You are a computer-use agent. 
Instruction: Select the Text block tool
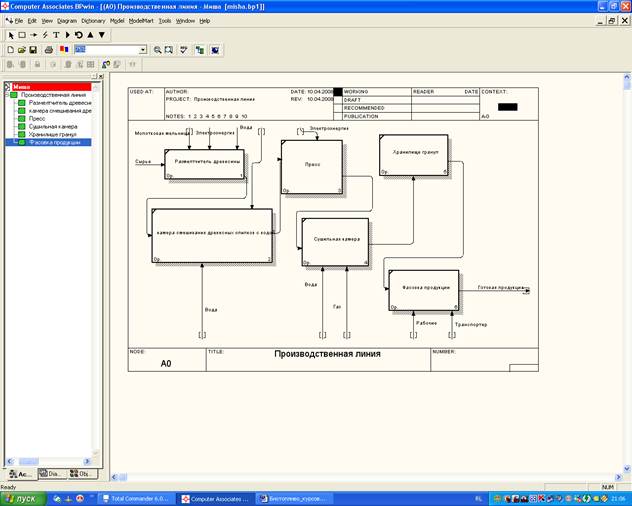click(x=56, y=35)
